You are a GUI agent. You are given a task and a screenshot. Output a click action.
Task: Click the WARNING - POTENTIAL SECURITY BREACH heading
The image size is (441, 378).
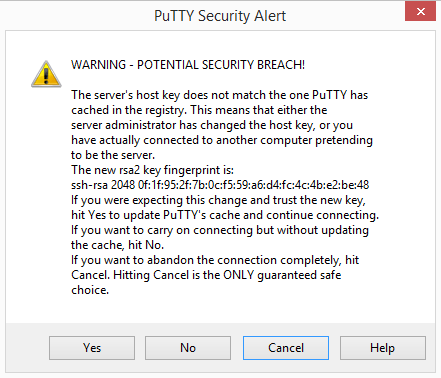point(188,65)
